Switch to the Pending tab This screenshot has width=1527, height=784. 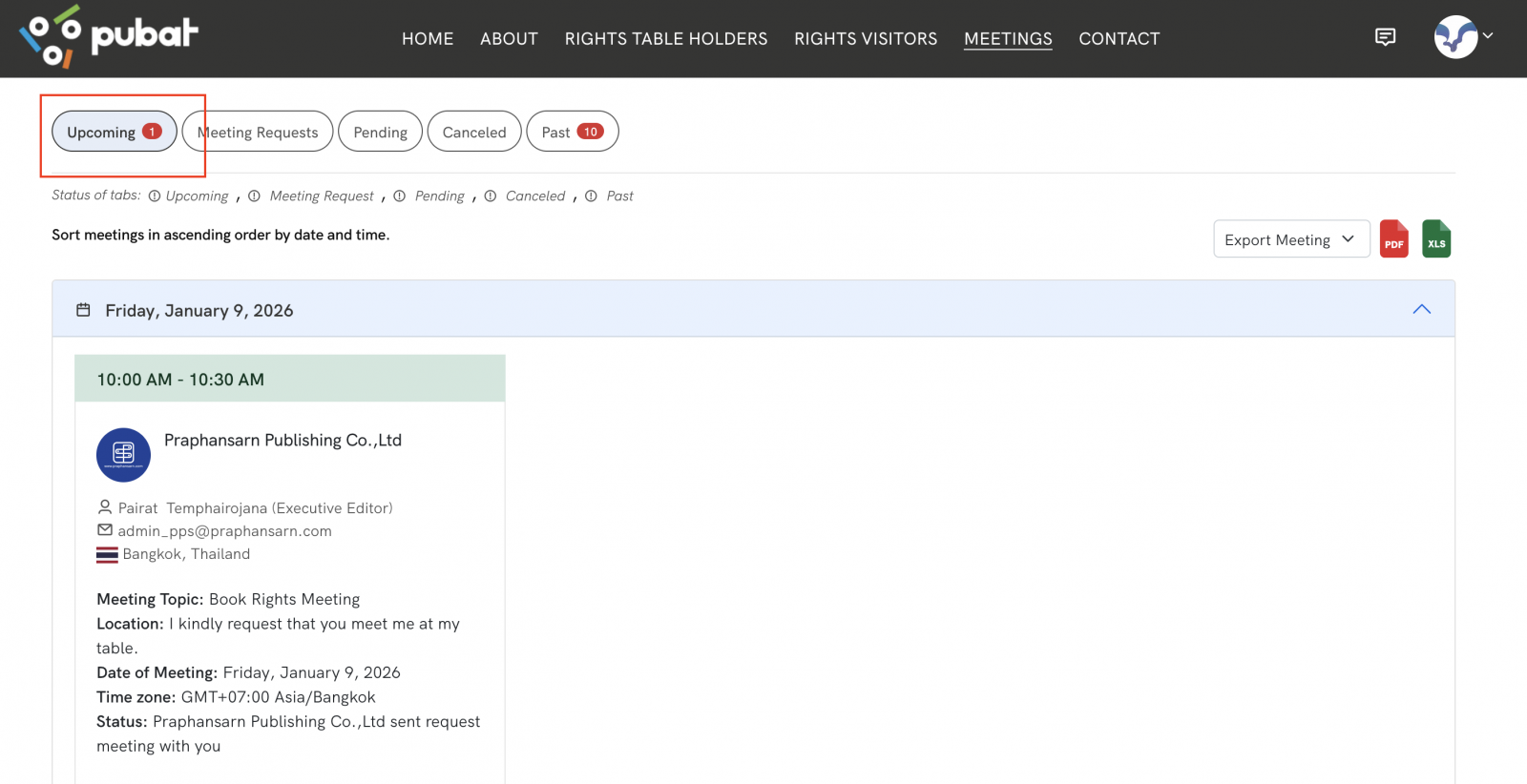tap(381, 132)
